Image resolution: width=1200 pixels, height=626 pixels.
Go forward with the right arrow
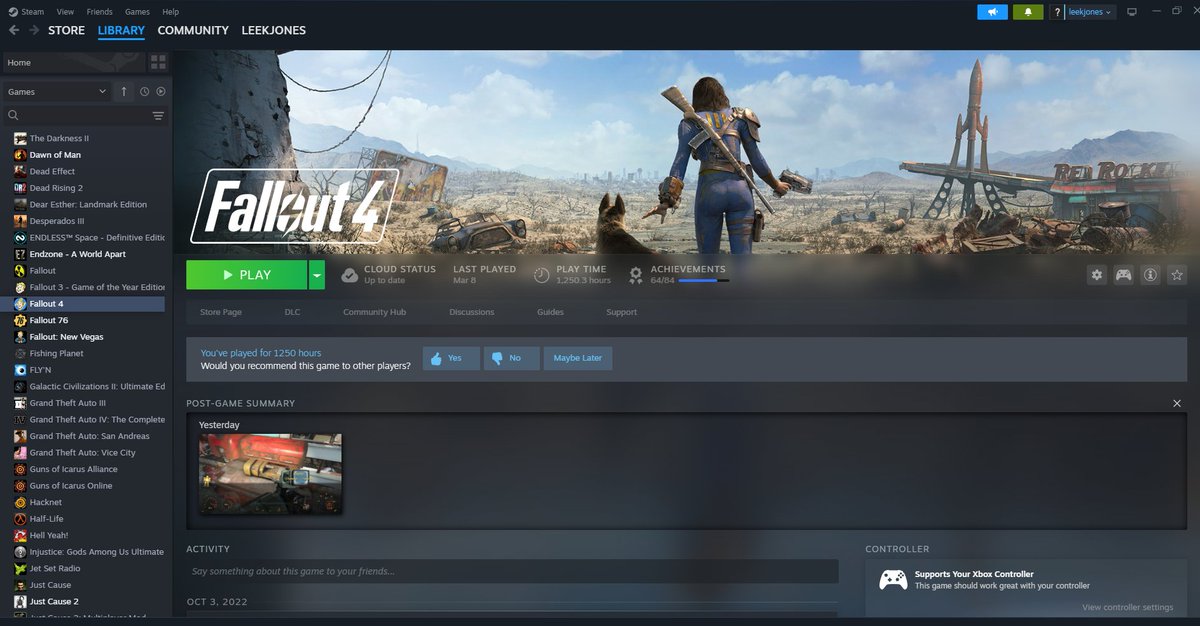[x=35, y=30]
